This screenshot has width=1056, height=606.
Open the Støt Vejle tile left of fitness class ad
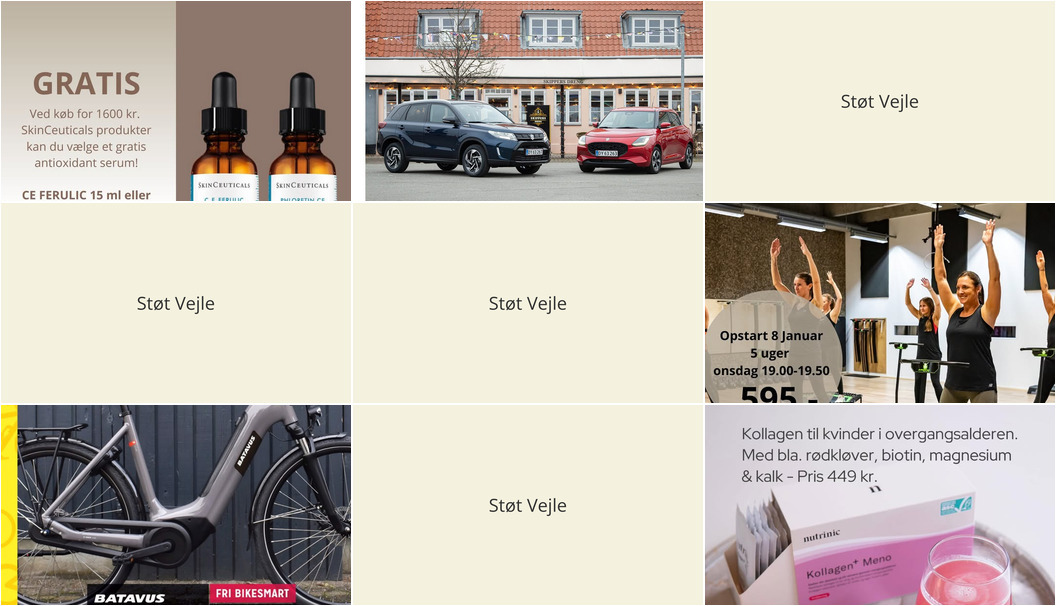[527, 303]
